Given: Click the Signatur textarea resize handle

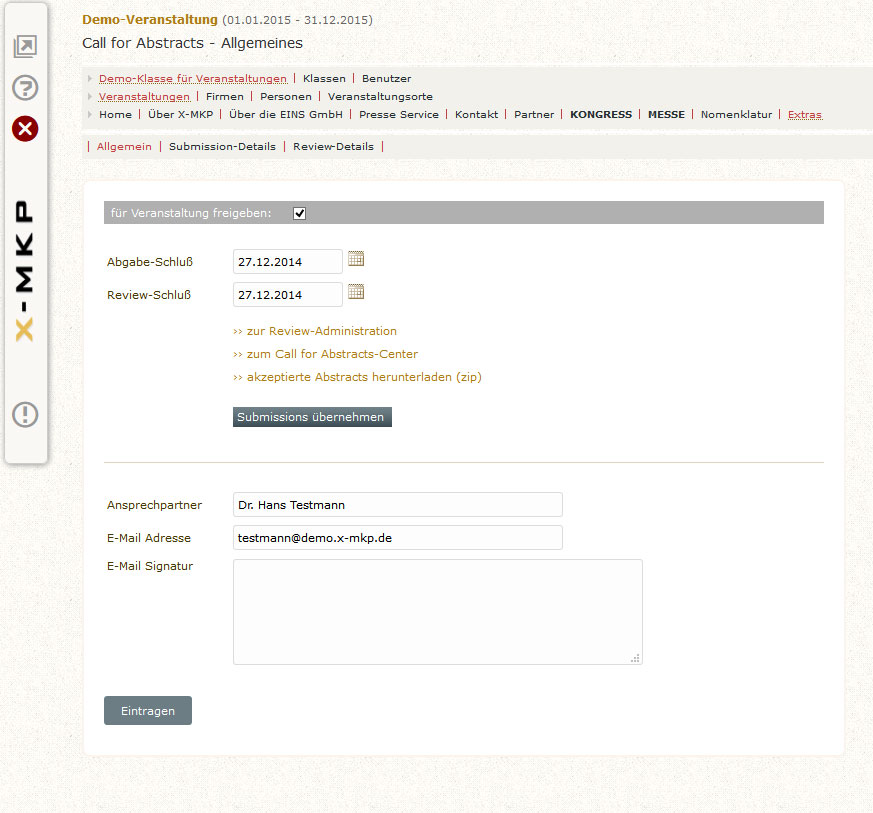Looking at the screenshot, I should tap(635, 658).
